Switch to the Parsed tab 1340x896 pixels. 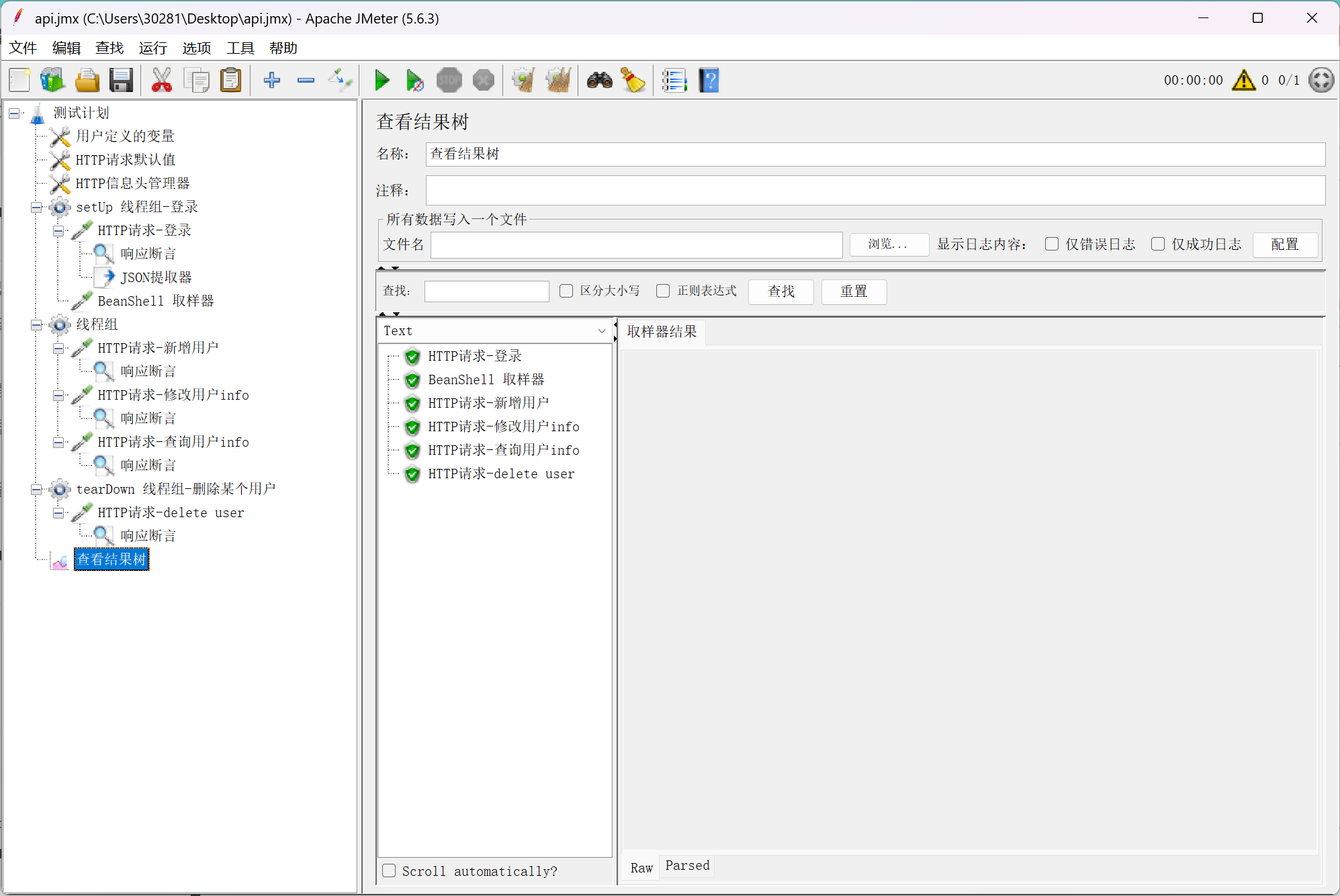coord(686,866)
